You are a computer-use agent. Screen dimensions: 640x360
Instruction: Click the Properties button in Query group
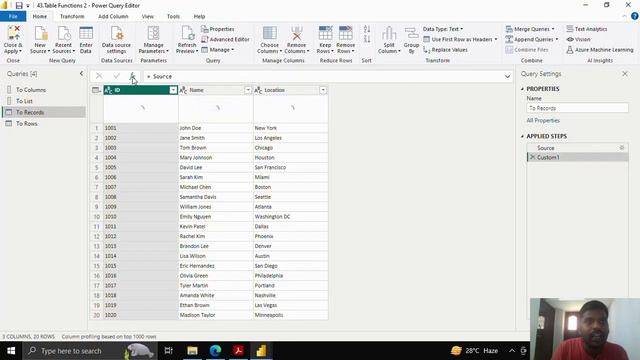218,29
